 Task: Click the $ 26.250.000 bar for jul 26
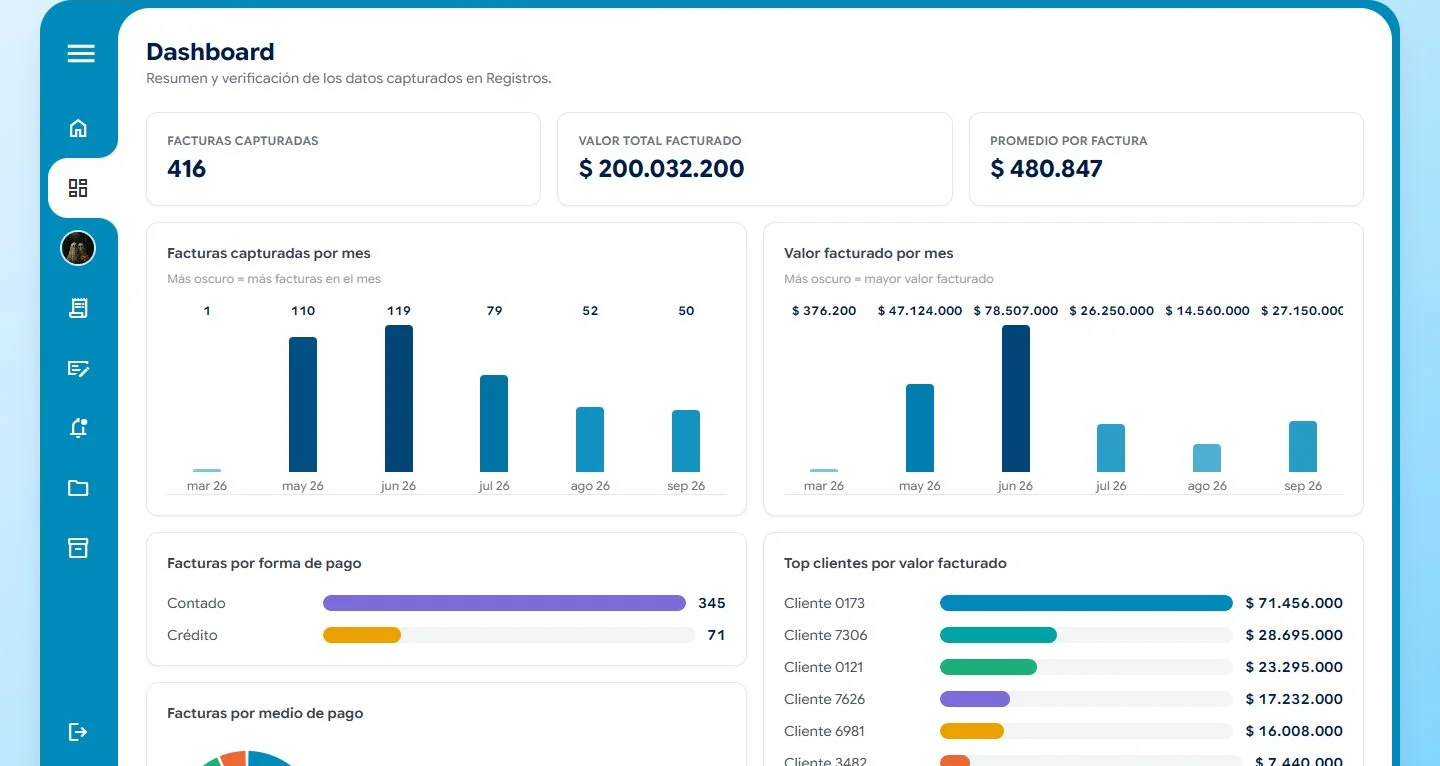tap(1111, 448)
